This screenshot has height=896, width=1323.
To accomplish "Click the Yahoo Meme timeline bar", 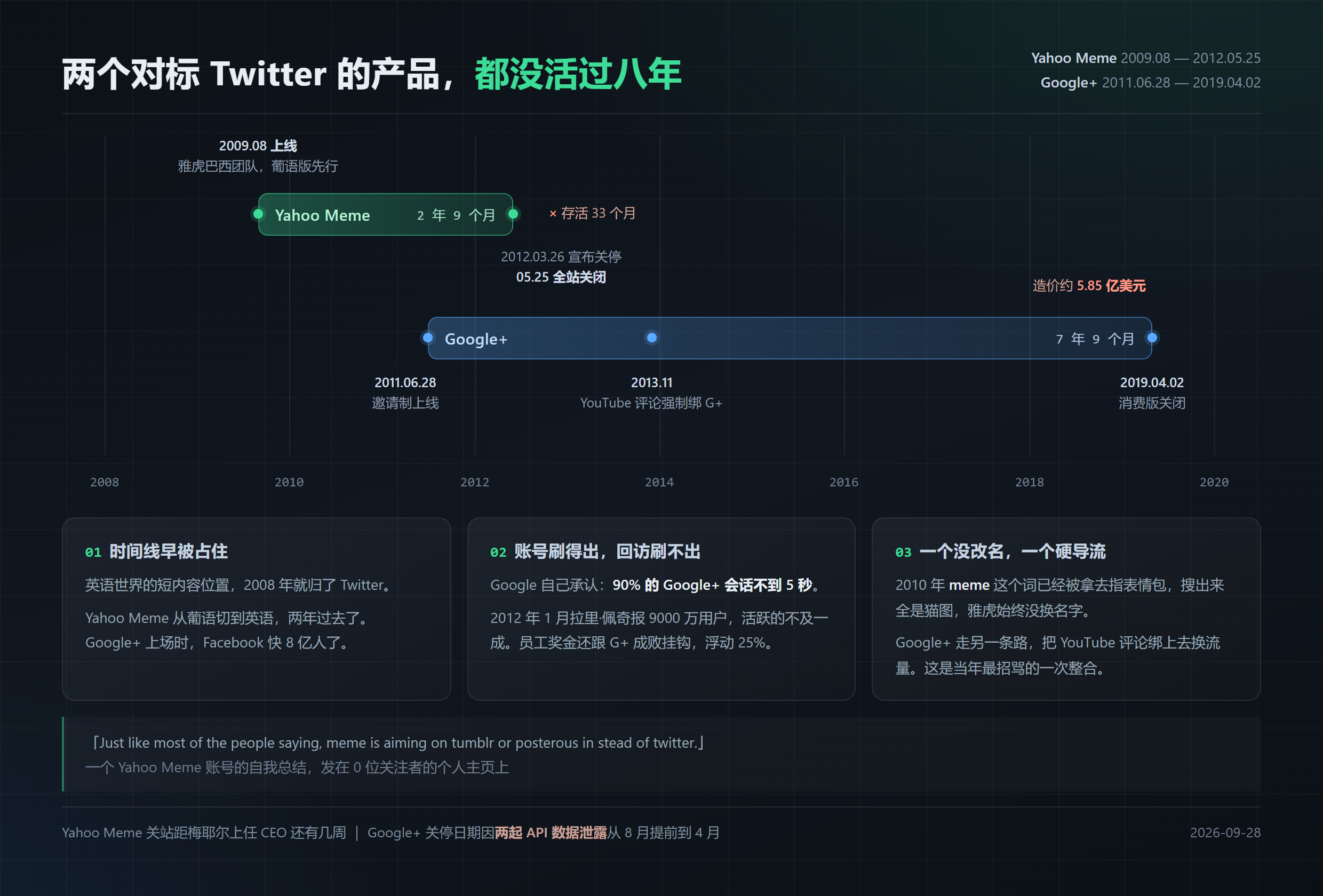I will pyautogui.click(x=385, y=214).
